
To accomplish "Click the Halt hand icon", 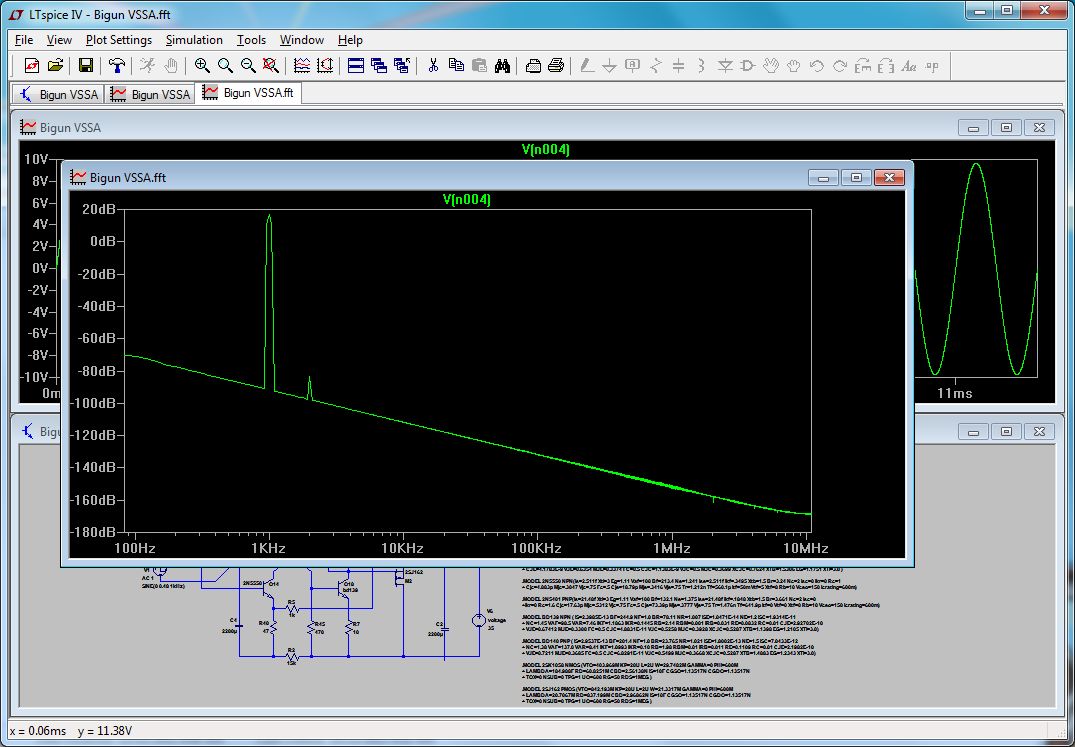I will pos(171,65).
